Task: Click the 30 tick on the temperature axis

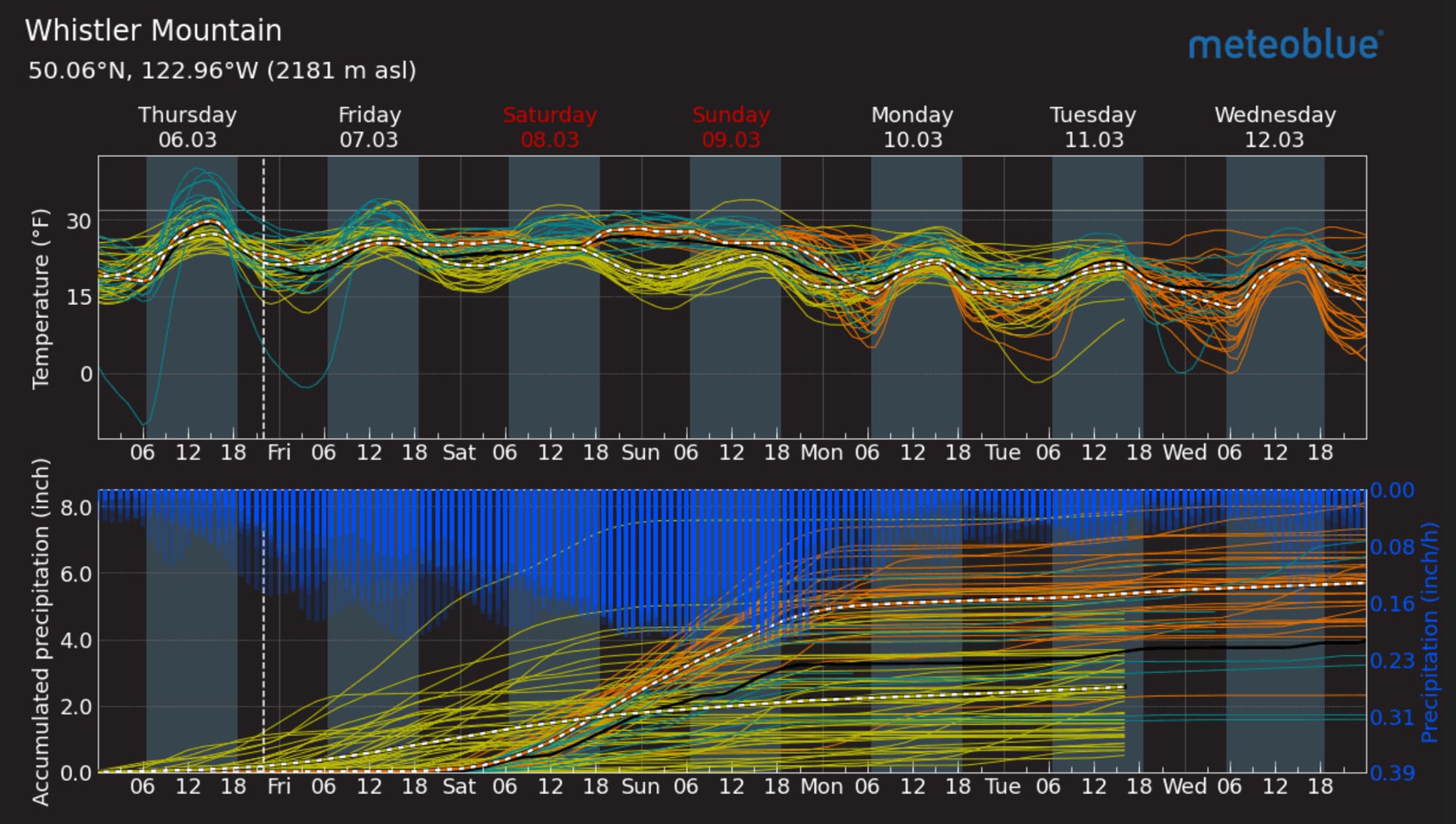Action: [x=79, y=221]
